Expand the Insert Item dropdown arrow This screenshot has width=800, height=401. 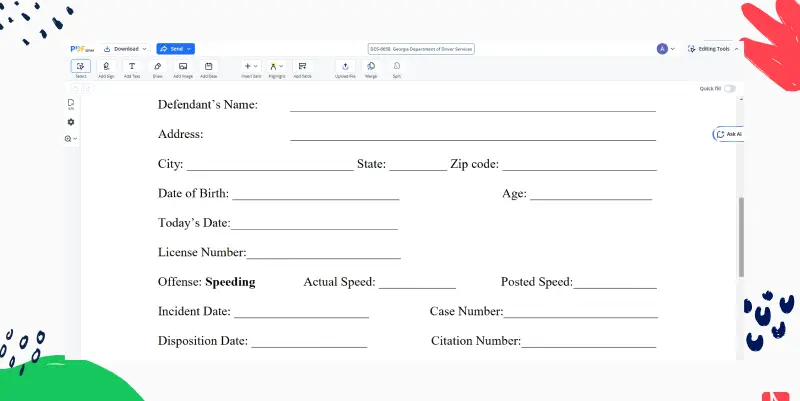[256, 66]
